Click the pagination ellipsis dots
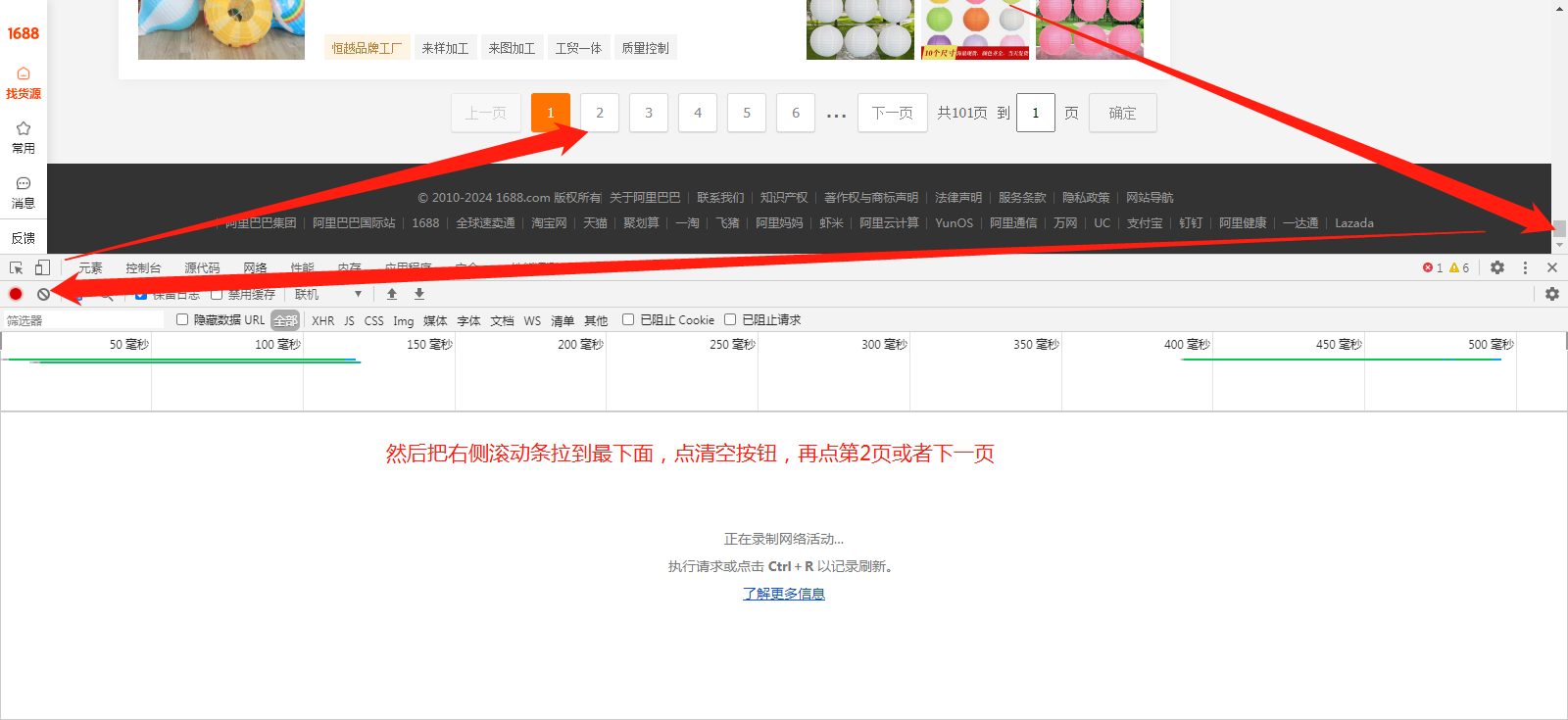This screenshot has height=720, width=1568. pyautogui.click(x=836, y=116)
